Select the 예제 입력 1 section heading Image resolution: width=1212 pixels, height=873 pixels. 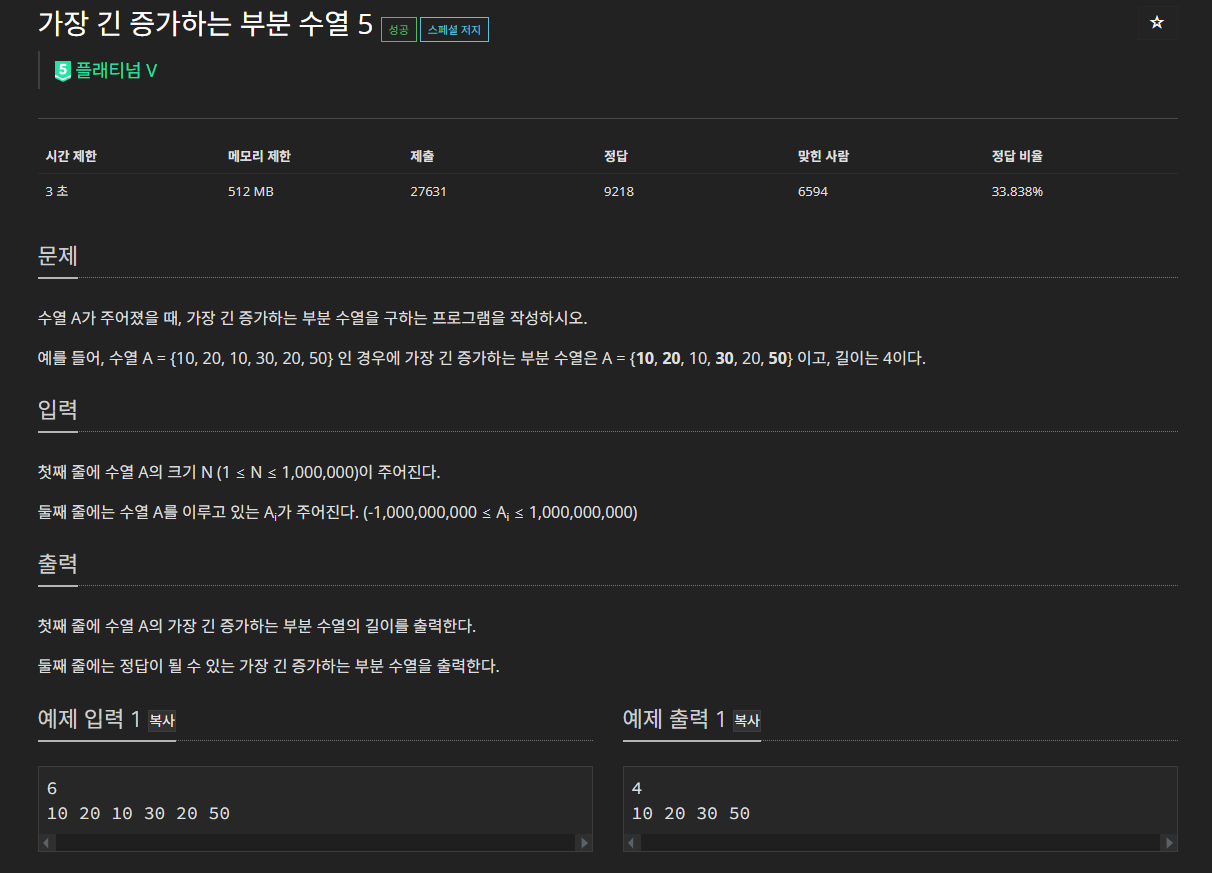92,719
